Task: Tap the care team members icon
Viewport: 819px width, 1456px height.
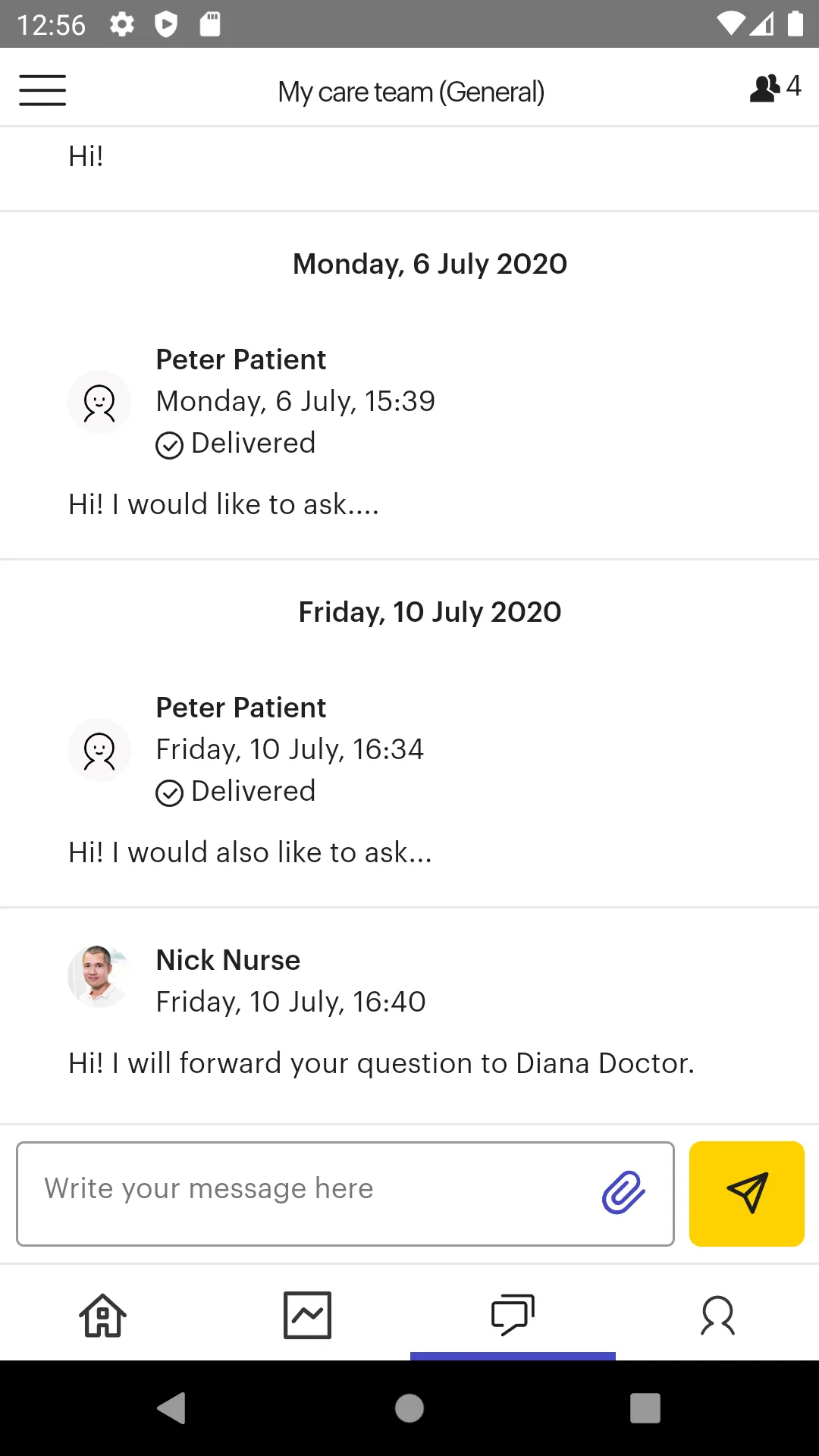Action: click(x=773, y=88)
